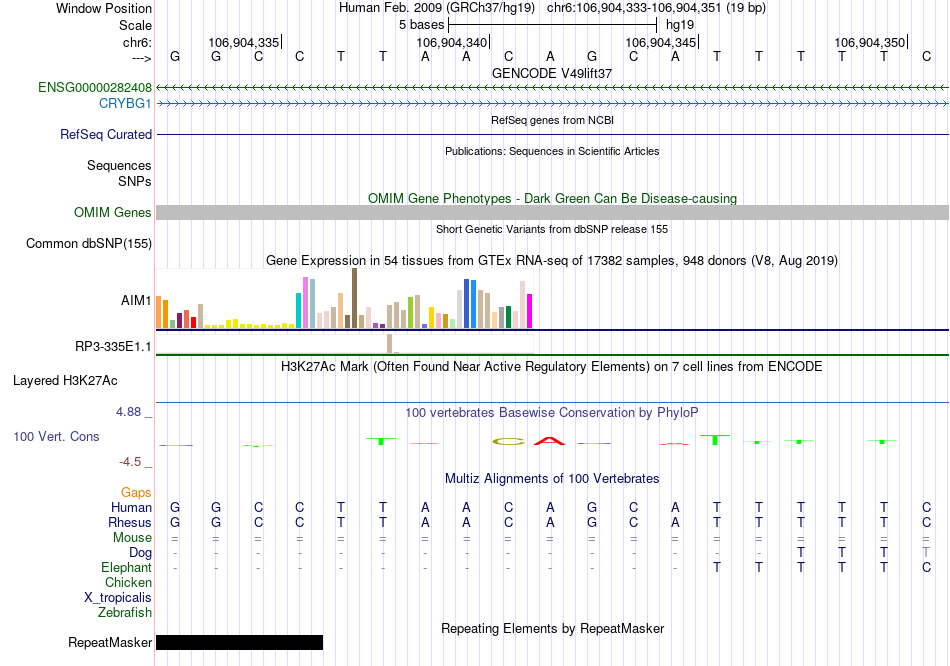950x666 pixels.
Task: Click OMIM Gene Phenotypes track title
Action: pos(553,199)
